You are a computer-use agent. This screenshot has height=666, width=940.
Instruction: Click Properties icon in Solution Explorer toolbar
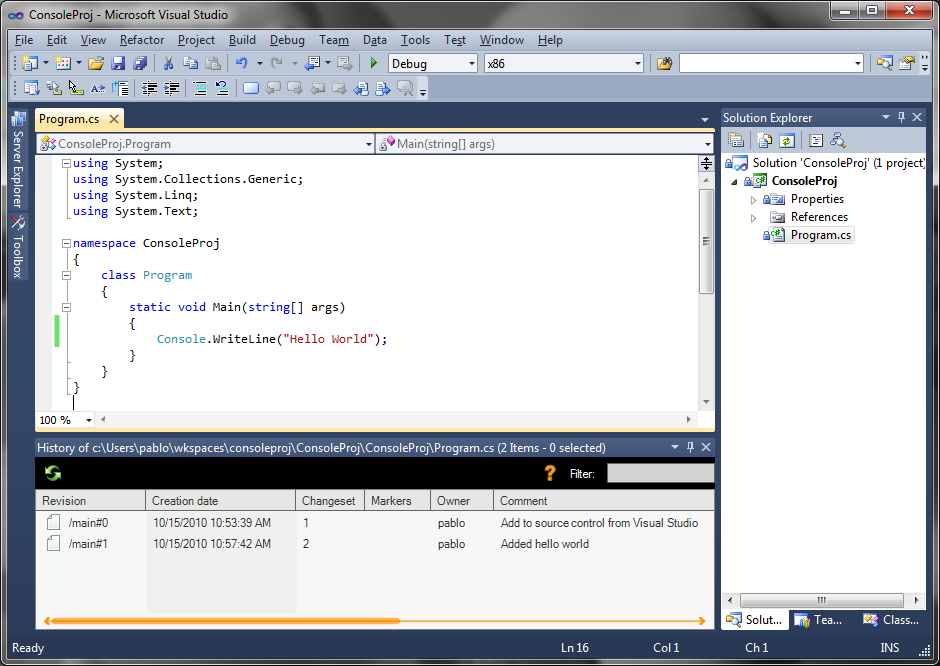click(x=736, y=140)
